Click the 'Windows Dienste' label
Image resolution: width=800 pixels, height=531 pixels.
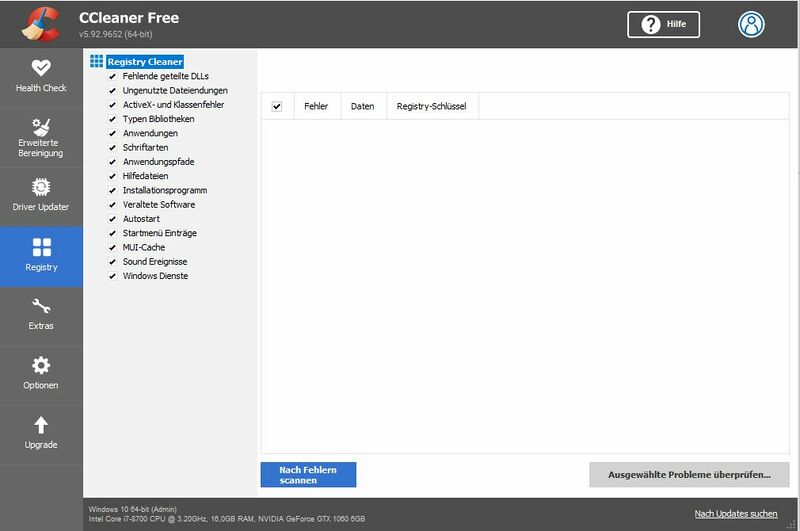155,276
